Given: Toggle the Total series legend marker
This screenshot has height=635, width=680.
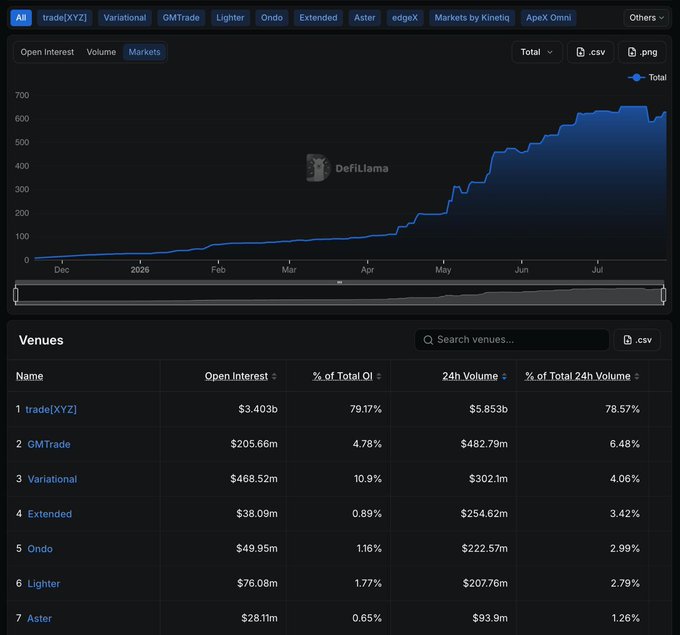Looking at the screenshot, I should [636, 77].
